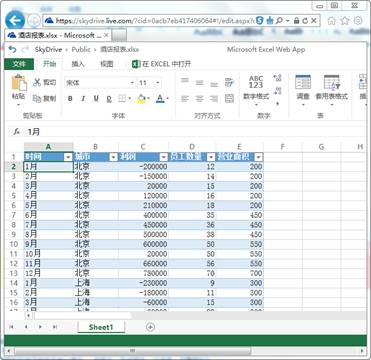Click the Copy icon in clipboard group
Image resolution: width=371 pixels, height=360 pixels.
[37, 99]
